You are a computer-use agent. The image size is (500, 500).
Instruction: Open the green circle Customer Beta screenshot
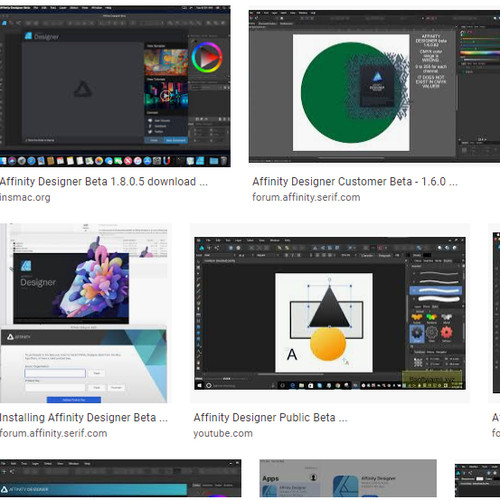(374, 86)
